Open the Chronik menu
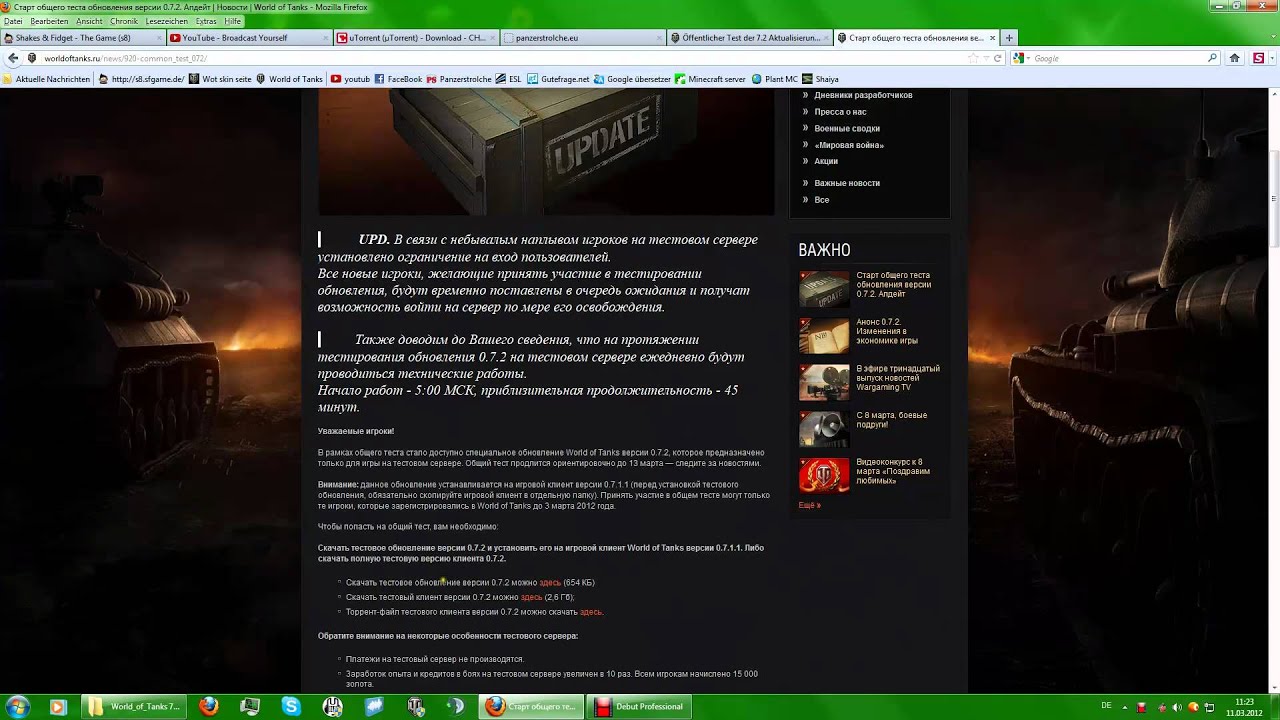The width and height of the screenshot is (1280, 720). (x=124, y=21)
